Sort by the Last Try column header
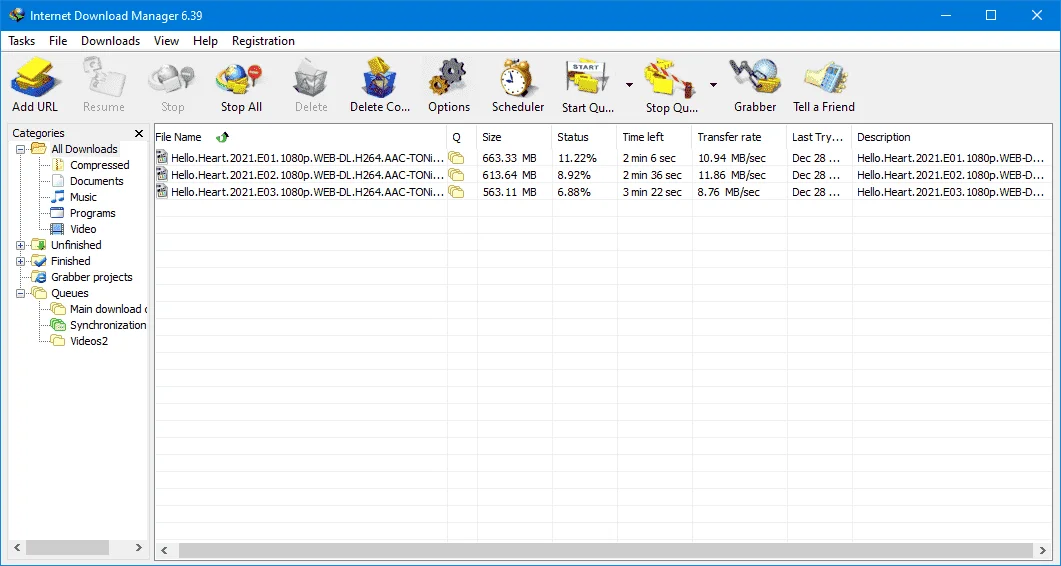This screenshot has width=1061, height=566. click(819, 137)
